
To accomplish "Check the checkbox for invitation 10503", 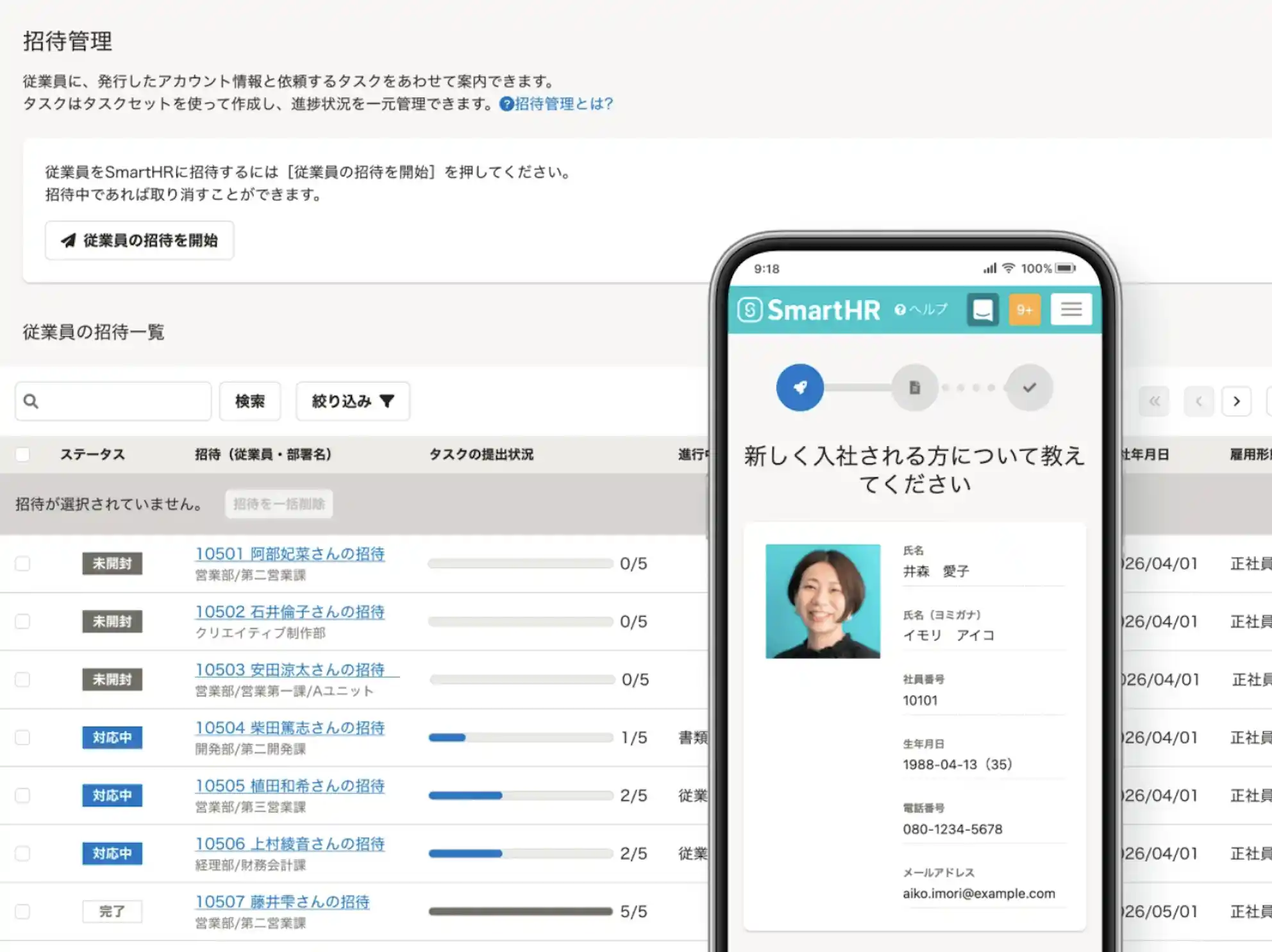I will pos(22,680).
